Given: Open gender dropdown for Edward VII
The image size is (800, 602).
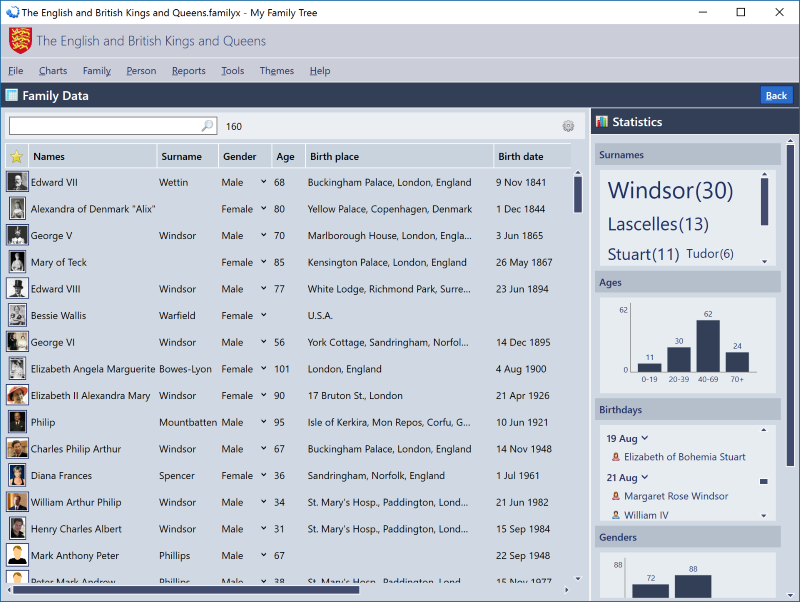Looking at the screenshot, I should [x=264, y=182].
